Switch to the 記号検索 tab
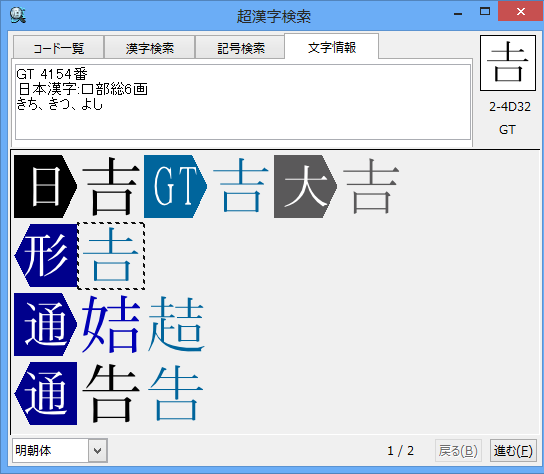The width and height of the screenshot is (544, 474). 241,48
